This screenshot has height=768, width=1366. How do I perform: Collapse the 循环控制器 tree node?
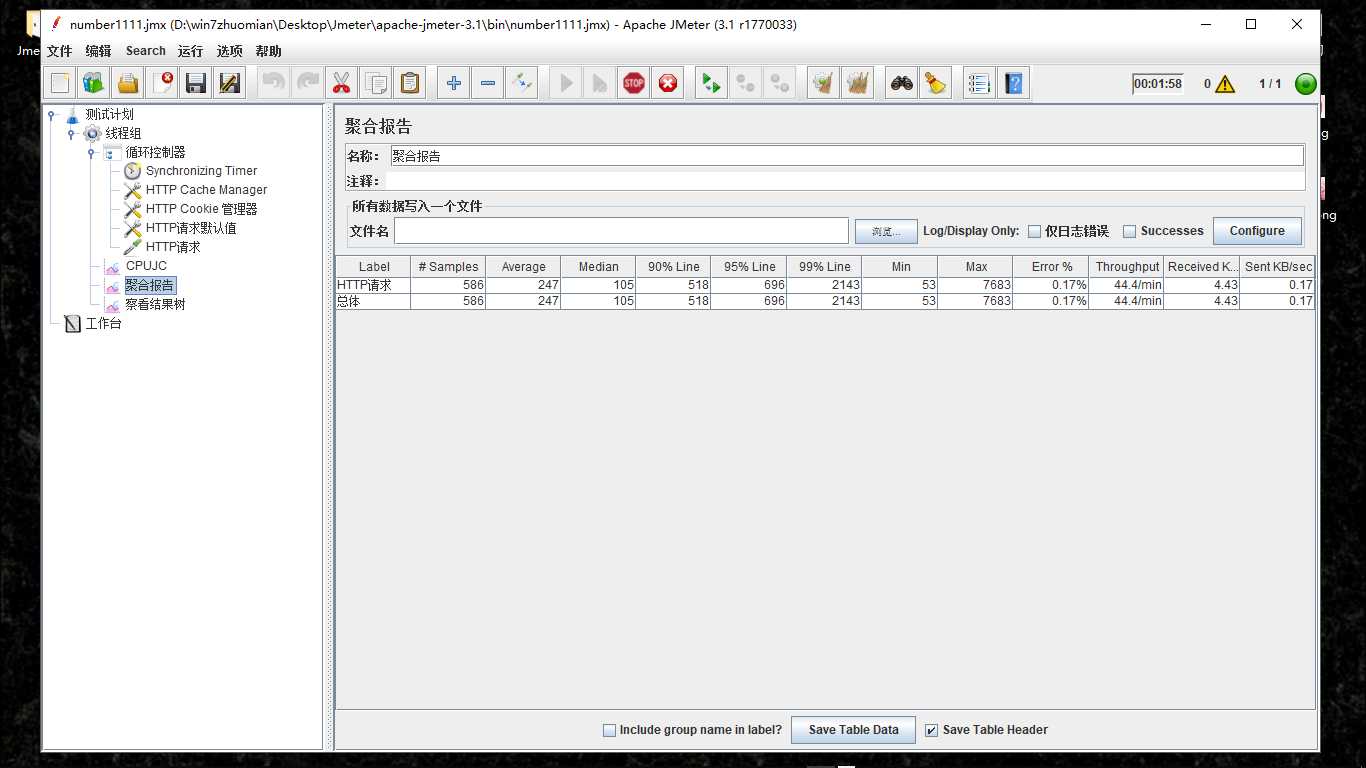(91, 153)
